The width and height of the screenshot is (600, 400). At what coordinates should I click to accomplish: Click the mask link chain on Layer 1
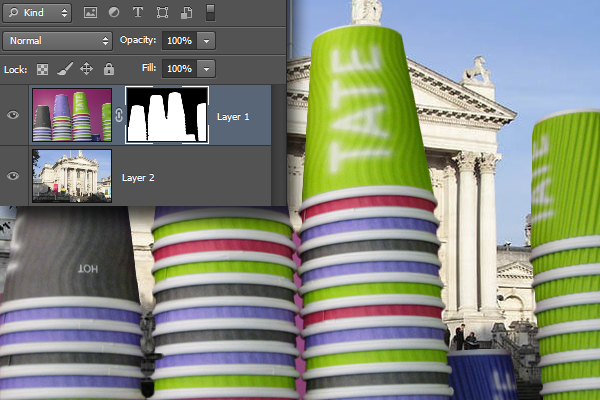pos(118,115)
